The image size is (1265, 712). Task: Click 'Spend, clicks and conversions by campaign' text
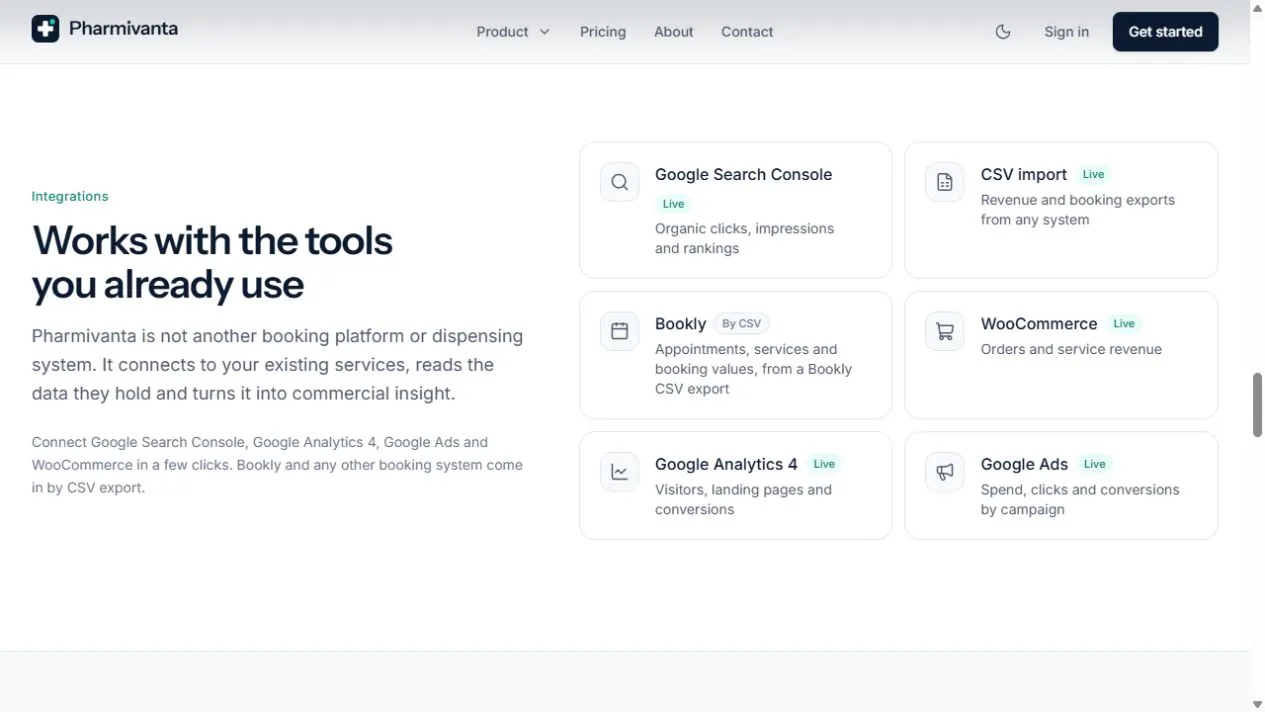[1080, 499]
